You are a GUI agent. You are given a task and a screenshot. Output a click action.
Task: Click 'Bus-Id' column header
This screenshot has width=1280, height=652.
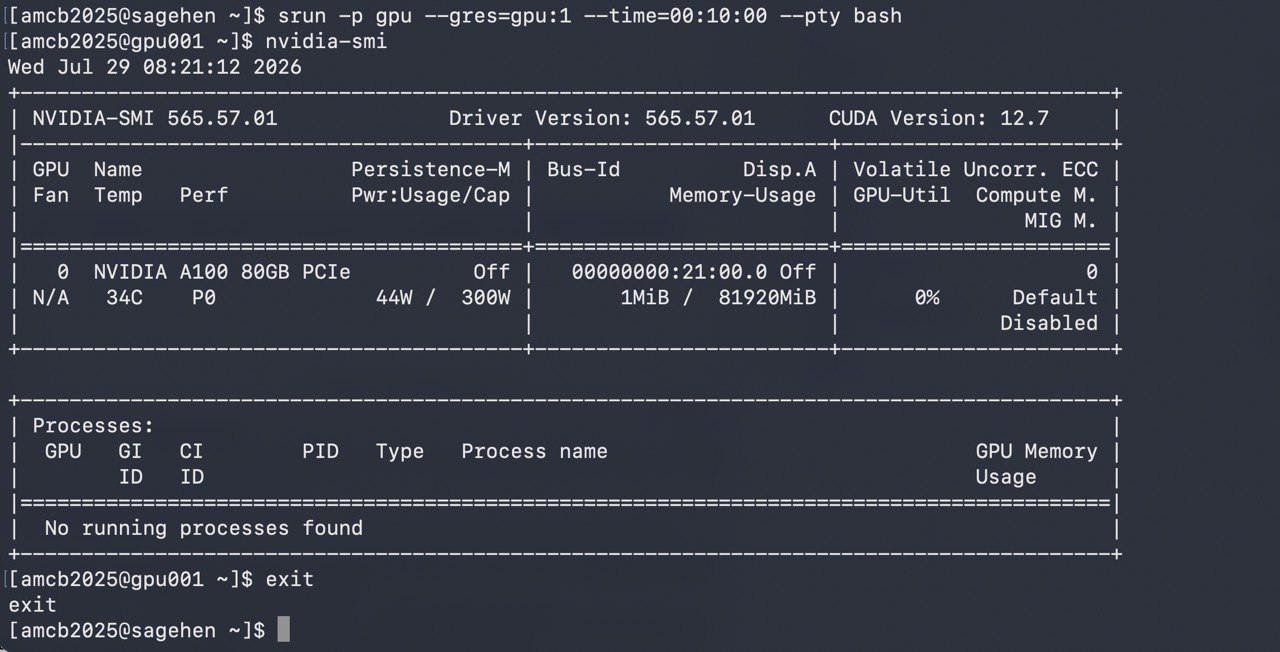click(x=583, y=170)
